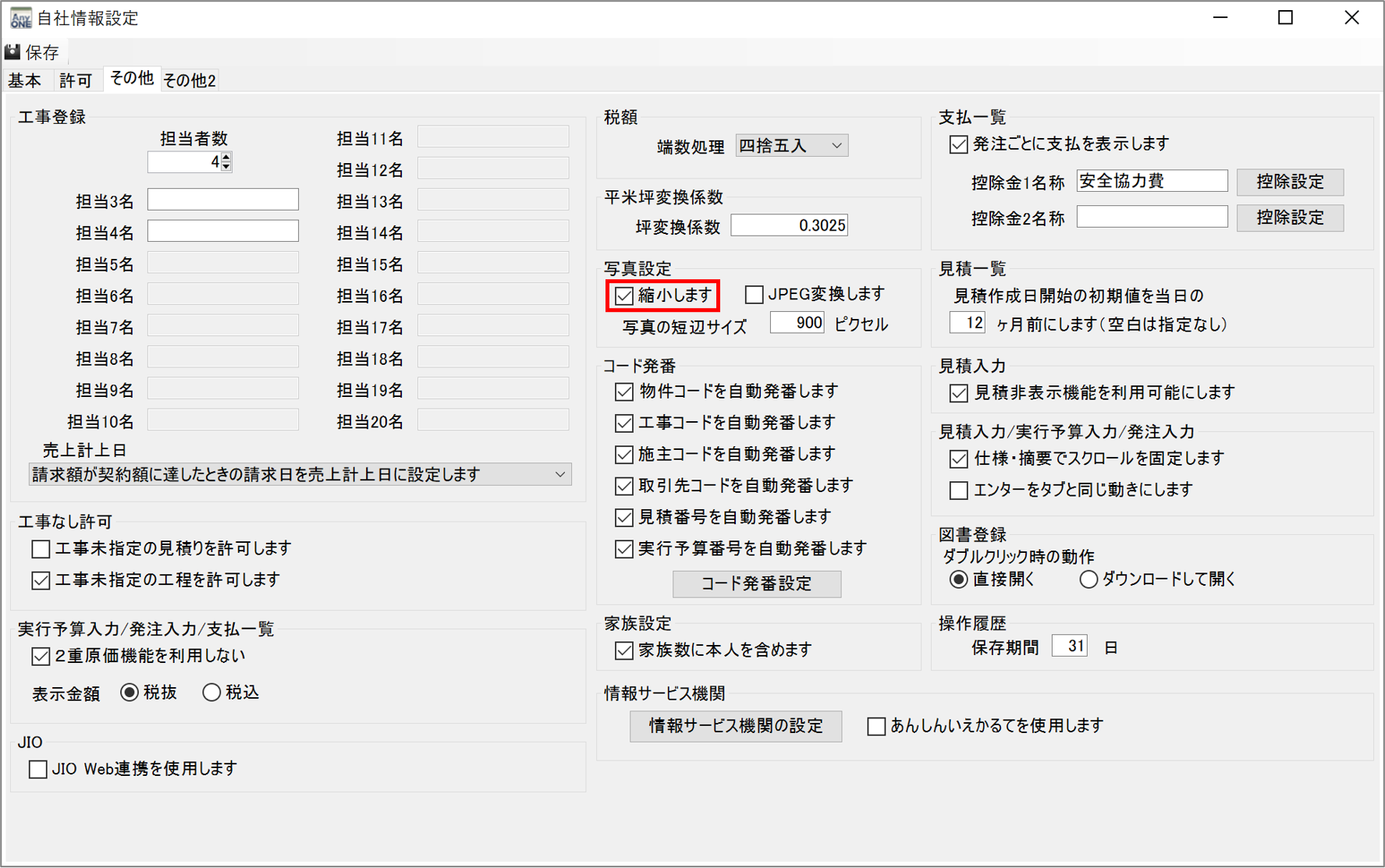Select the その他2 tab

click(x=190, y=80)
